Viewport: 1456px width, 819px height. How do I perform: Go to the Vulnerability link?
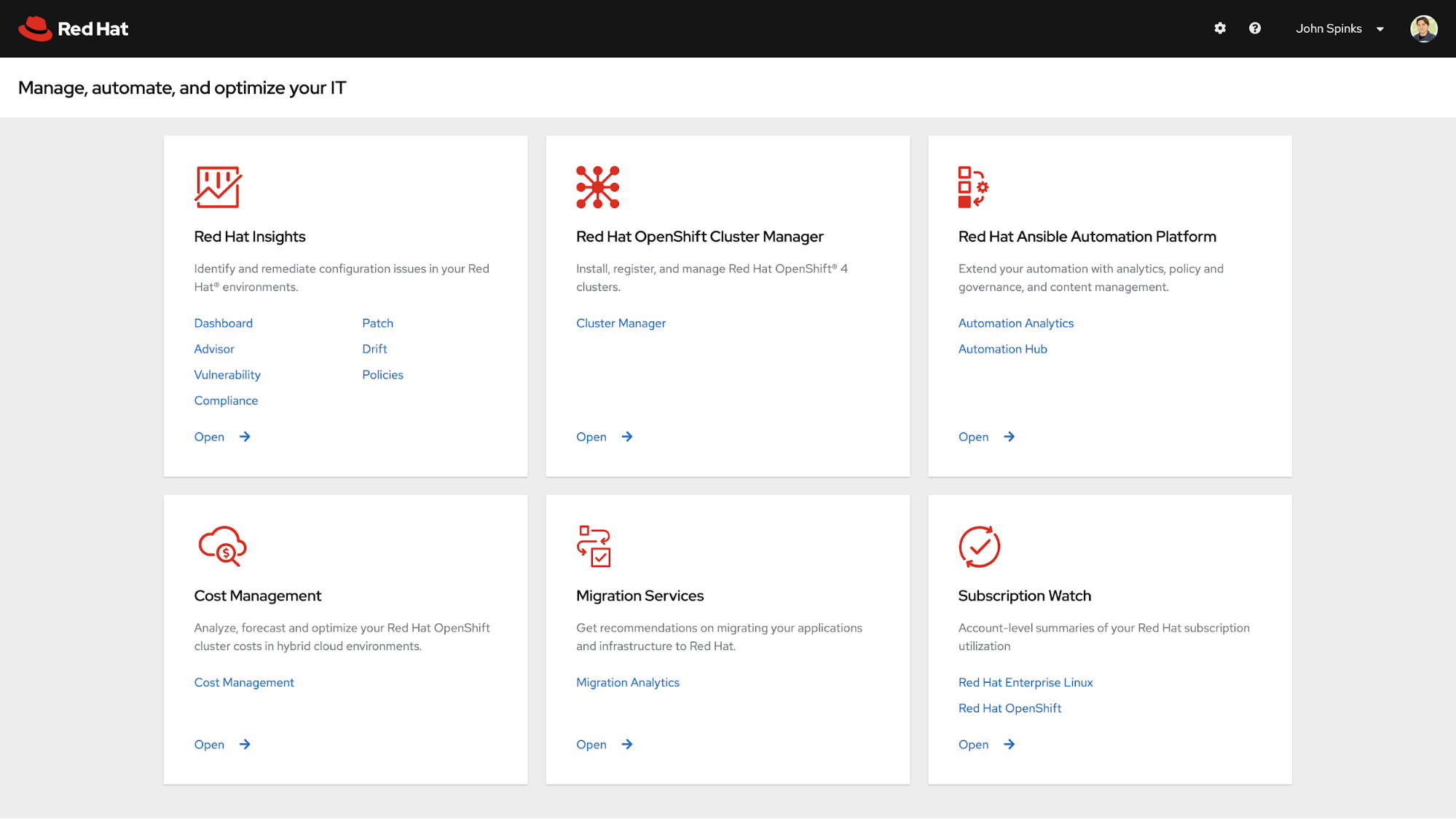coord(227,375)
